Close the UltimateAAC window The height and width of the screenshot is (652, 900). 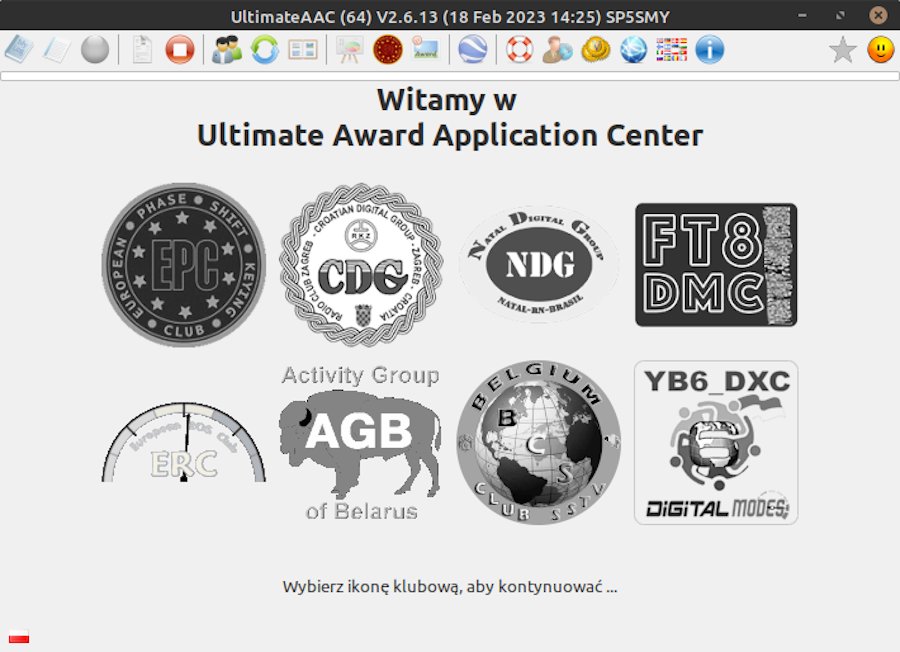(x=878, y=15)
